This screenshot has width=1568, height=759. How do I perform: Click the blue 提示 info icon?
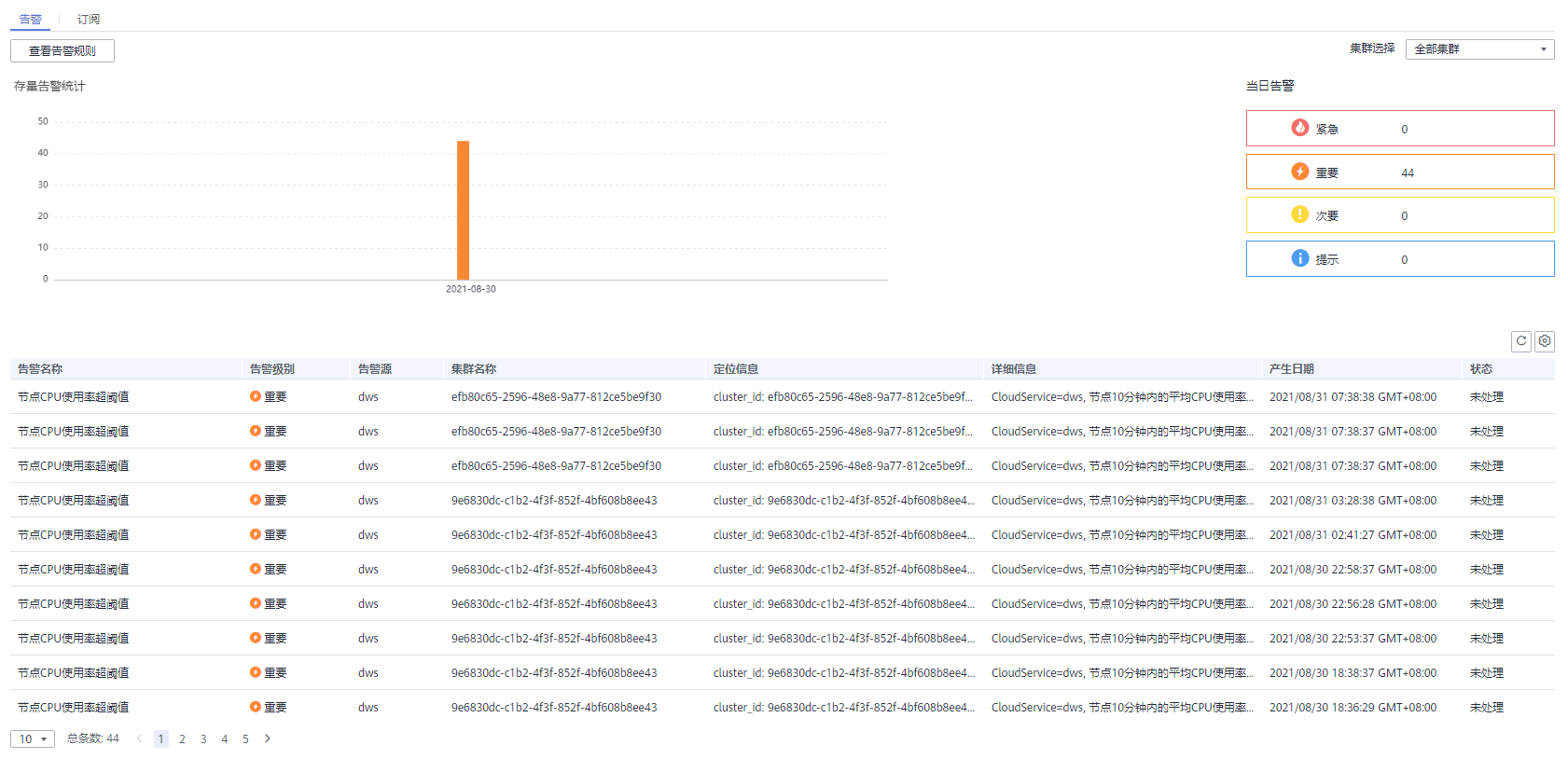click(x=1300, y=258)
